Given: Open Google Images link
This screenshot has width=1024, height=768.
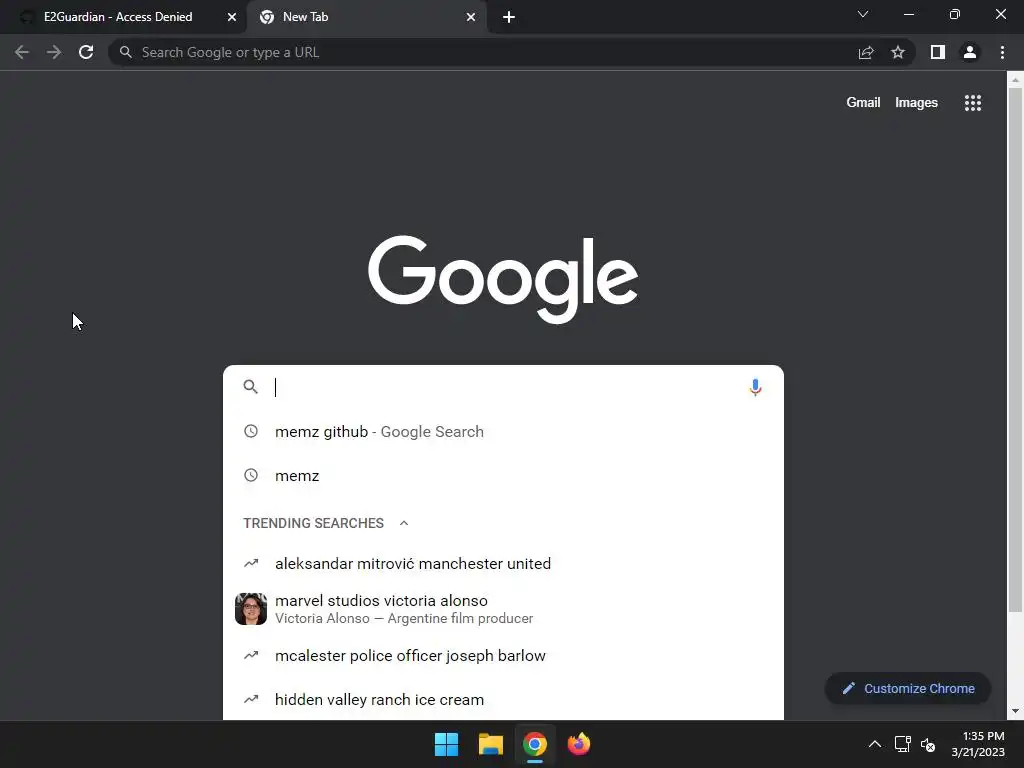Looking at the screenshot, I should click(916, 103).
